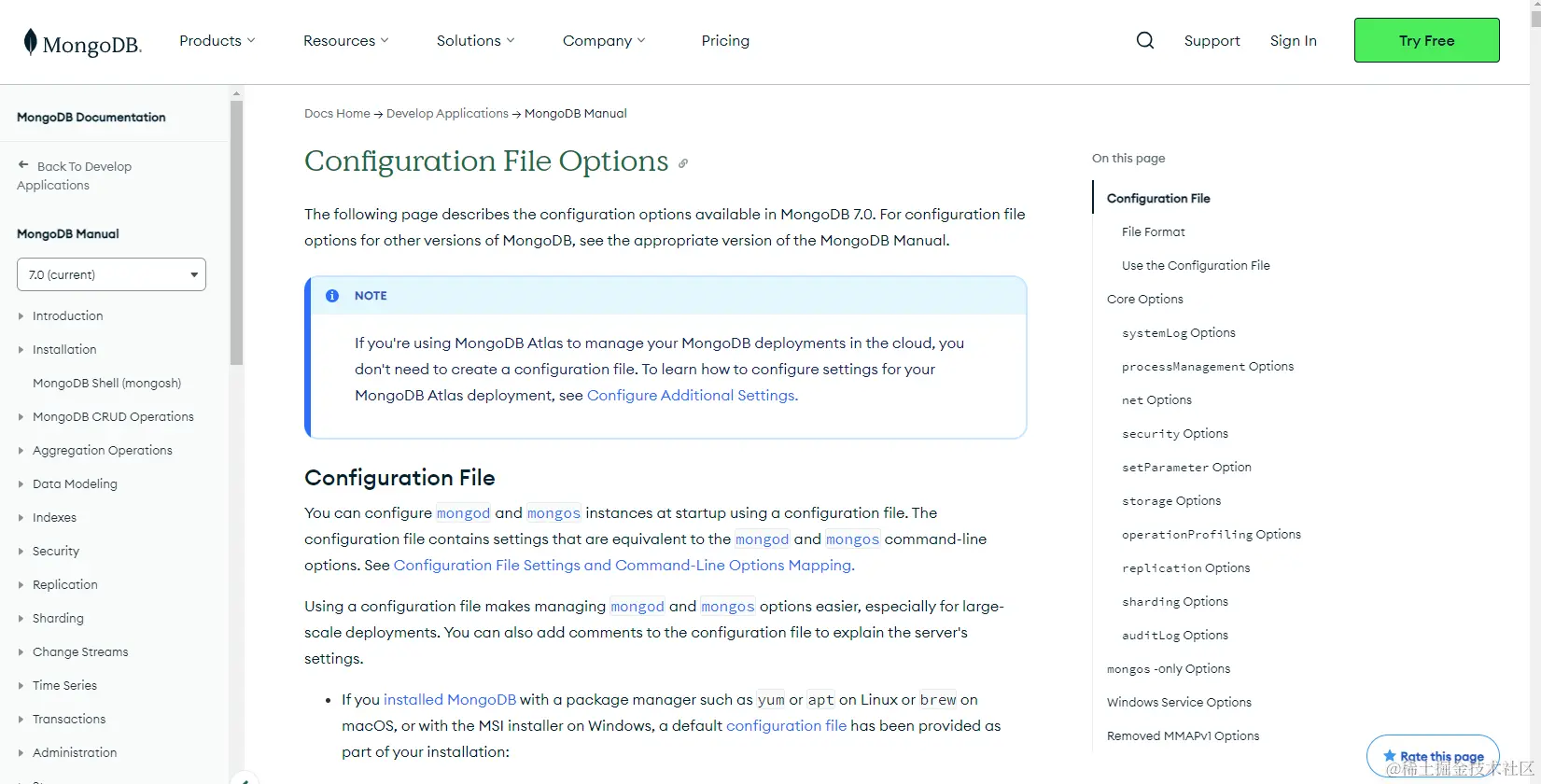
Task: Expand Time Series section
Action: [x=64, y=685]
